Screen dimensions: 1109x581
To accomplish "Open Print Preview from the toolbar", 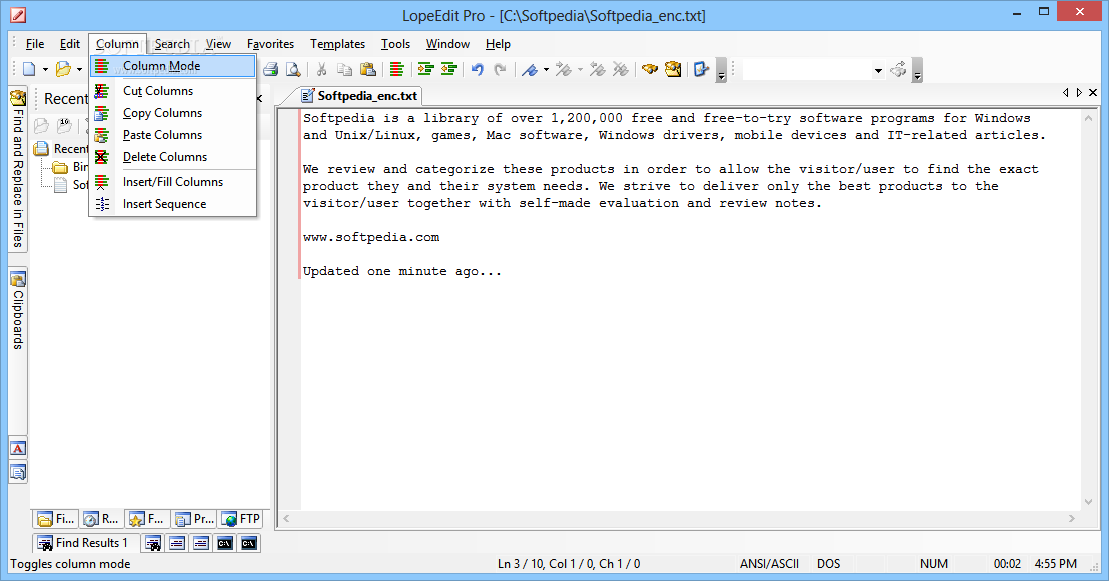I will point(293,69).
